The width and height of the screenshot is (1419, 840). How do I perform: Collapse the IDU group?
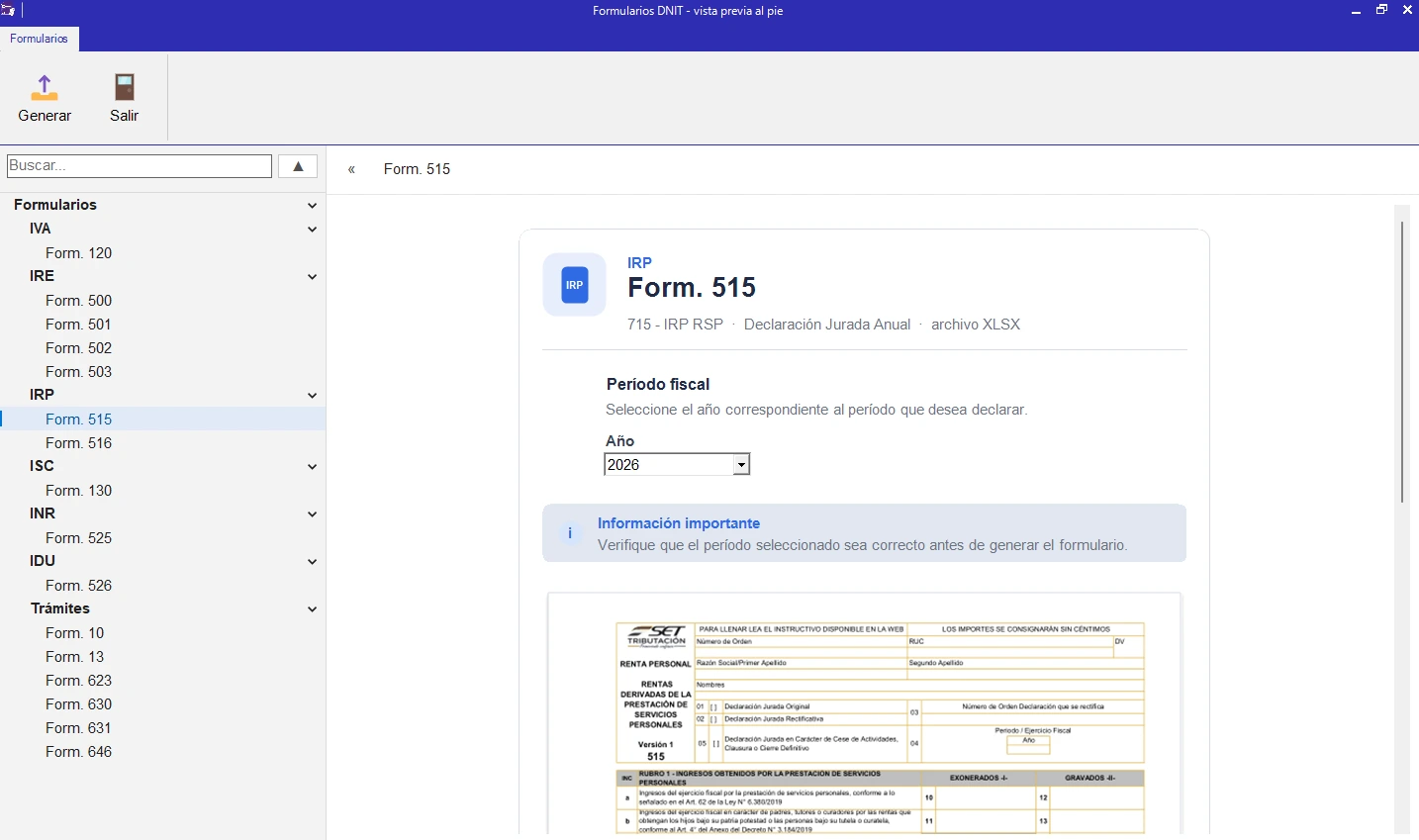(x=312, y=562)
